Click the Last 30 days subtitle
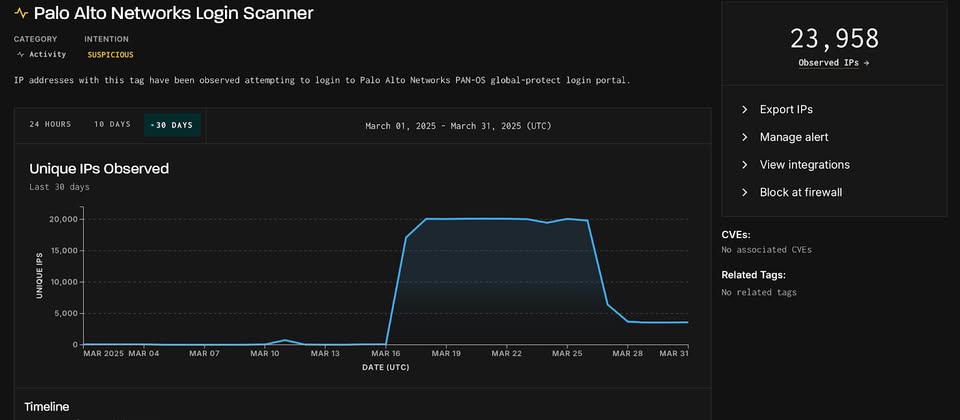 (x=59, y=187)
